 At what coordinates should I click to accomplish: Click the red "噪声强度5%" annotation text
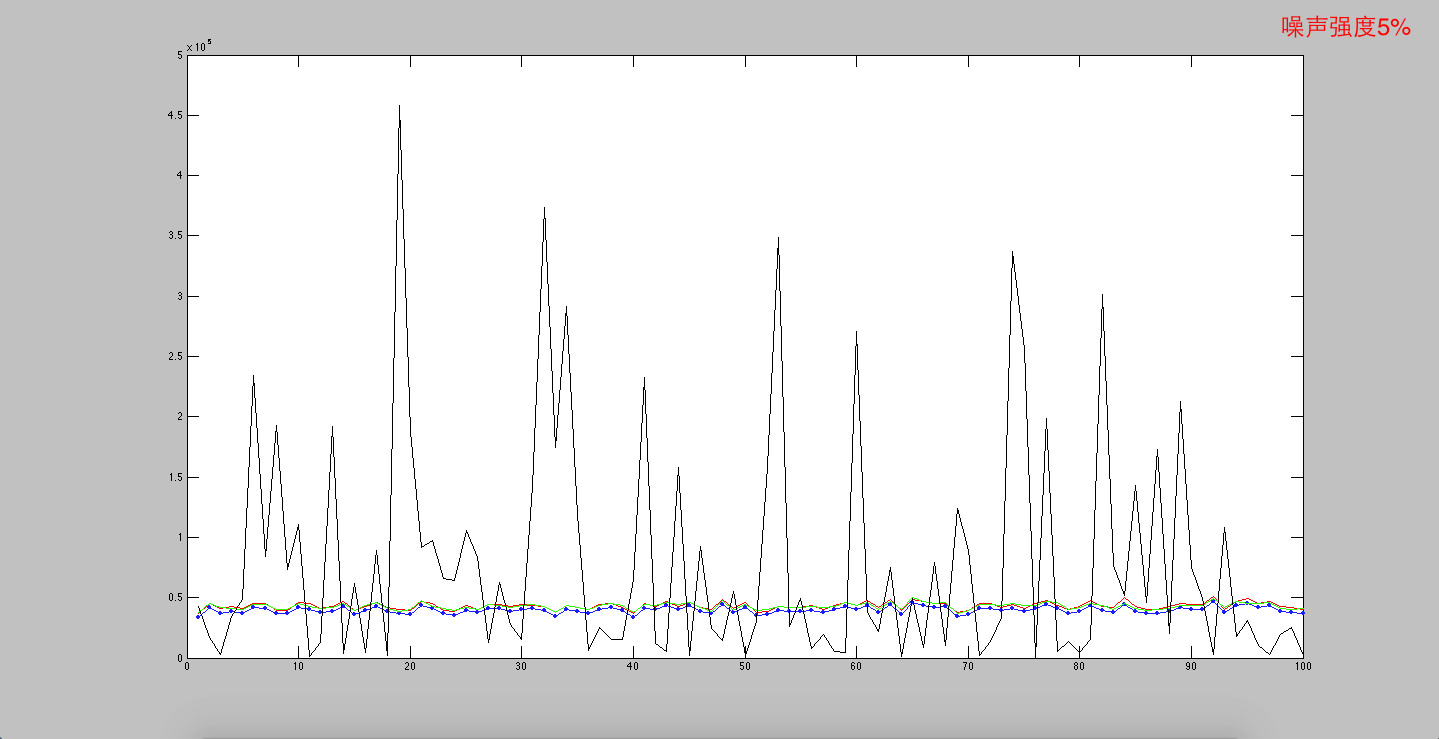click(x=1345, y=28)
